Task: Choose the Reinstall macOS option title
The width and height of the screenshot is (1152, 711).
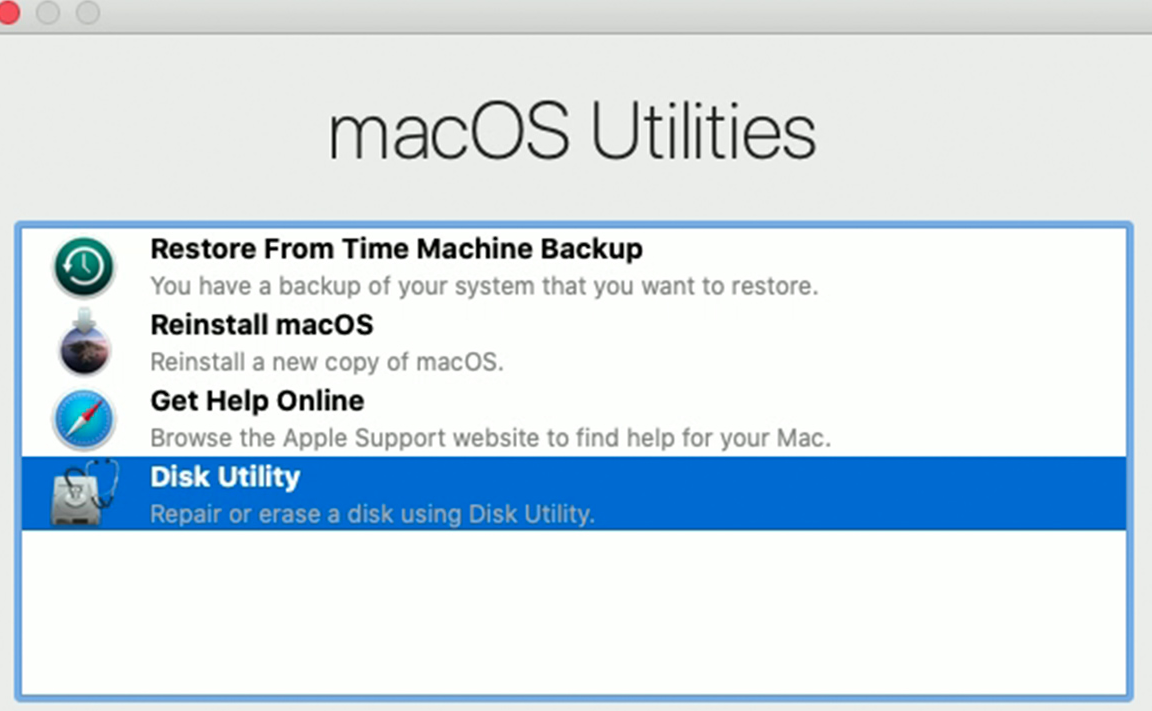Action: point(261,324)
